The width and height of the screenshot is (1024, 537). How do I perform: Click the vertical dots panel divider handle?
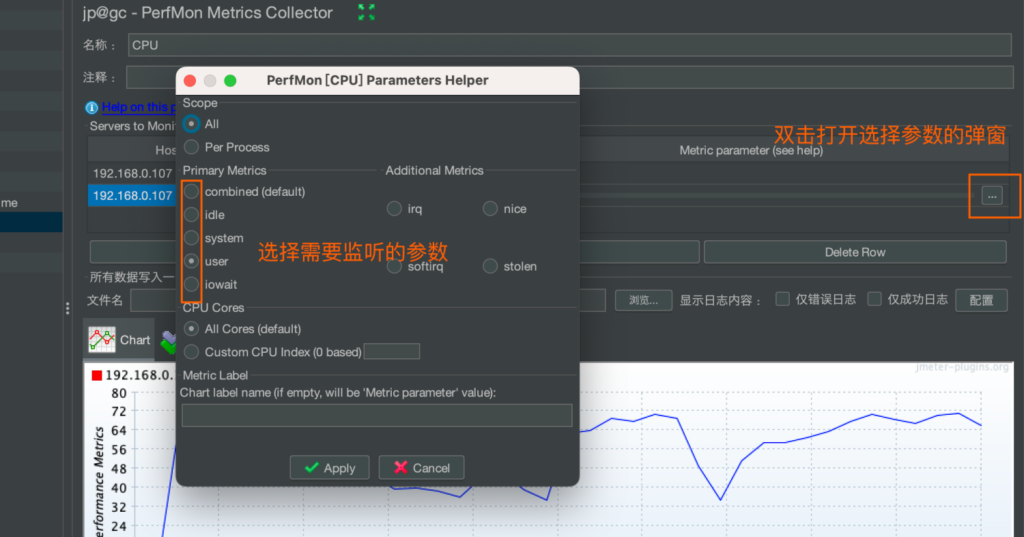click(x=67, y=308)
